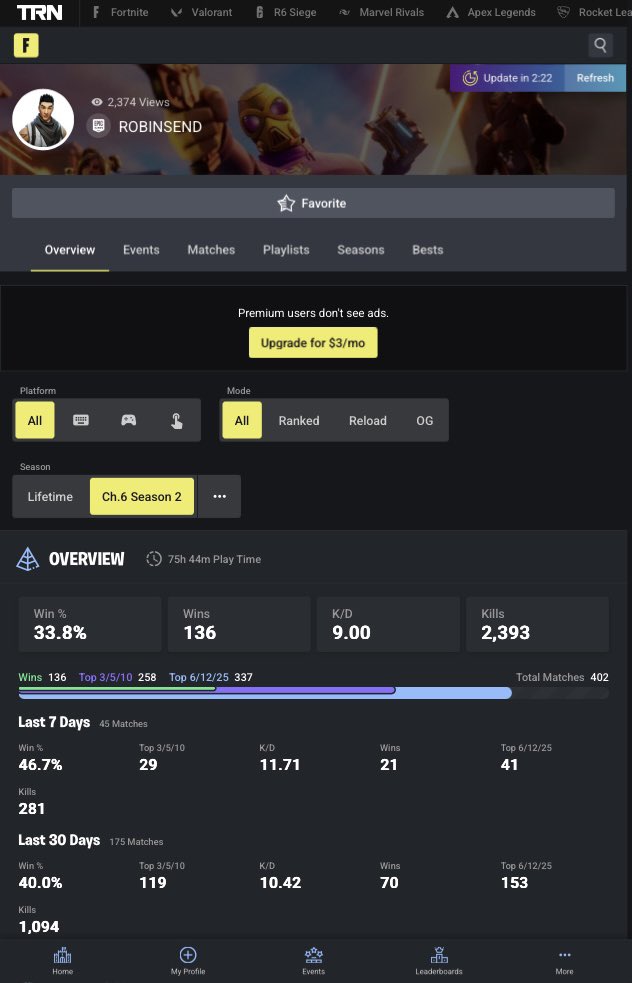This screenshot has height=983, width=632.
Task: Click the Last 30 Days heading
Action: coord(59,840)
